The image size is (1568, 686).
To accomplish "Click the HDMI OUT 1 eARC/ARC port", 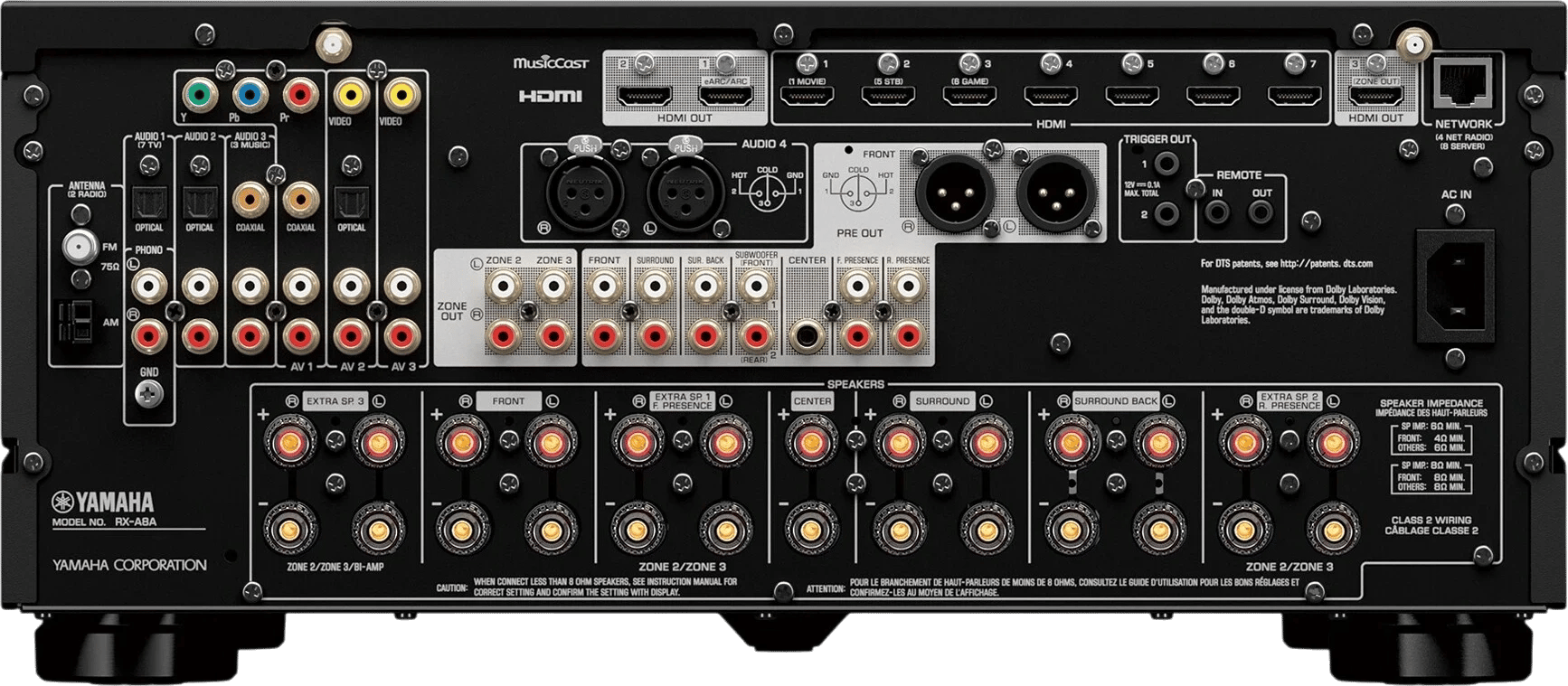I will coord(726,95).
